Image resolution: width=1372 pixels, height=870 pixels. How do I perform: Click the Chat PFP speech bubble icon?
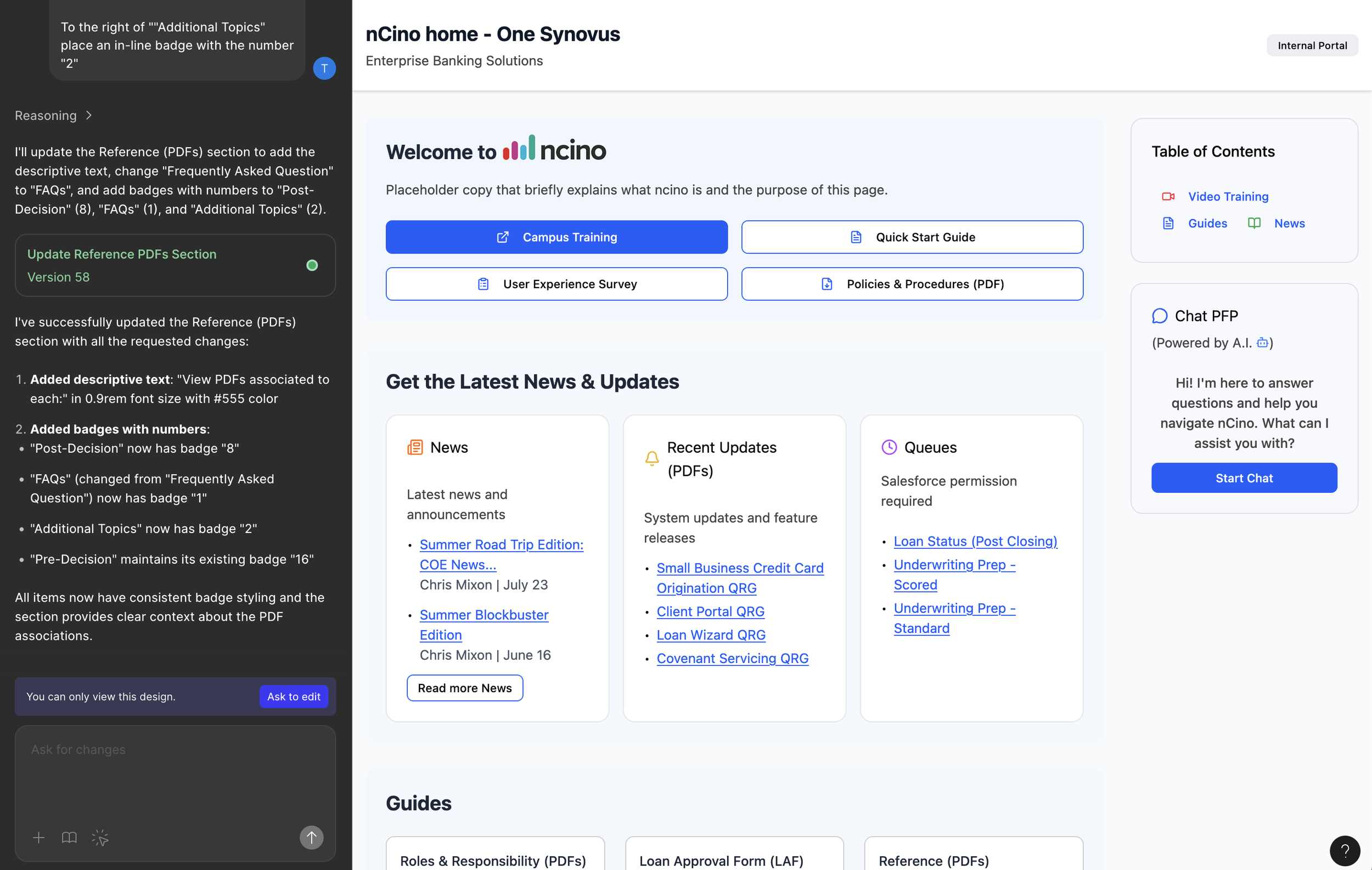click(1160, 316)
